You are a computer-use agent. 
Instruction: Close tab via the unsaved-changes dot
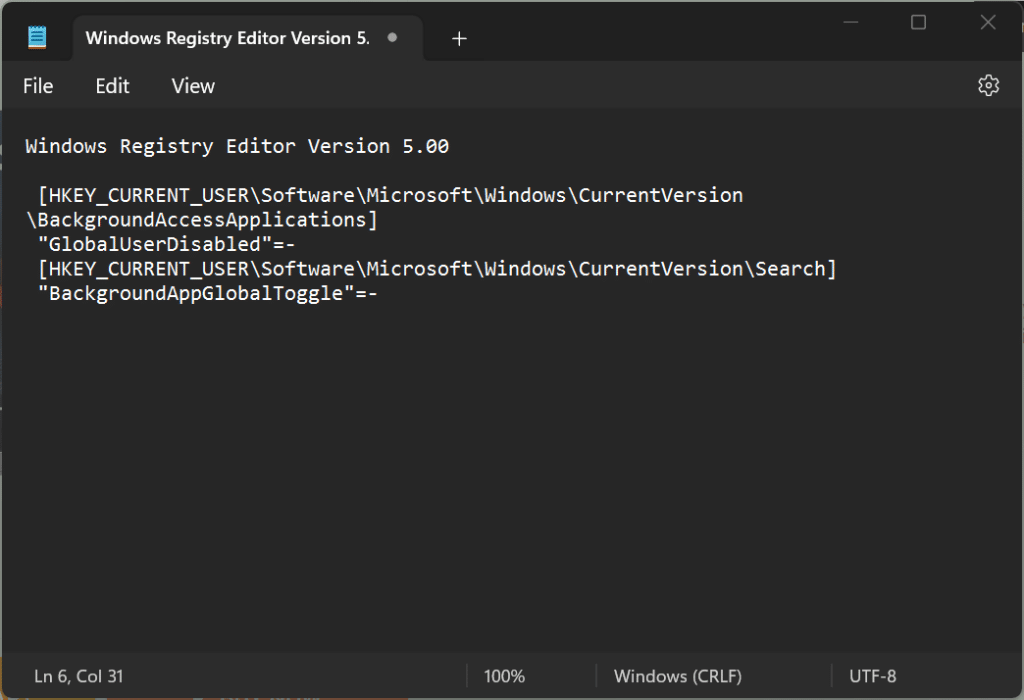pos(392,37)
